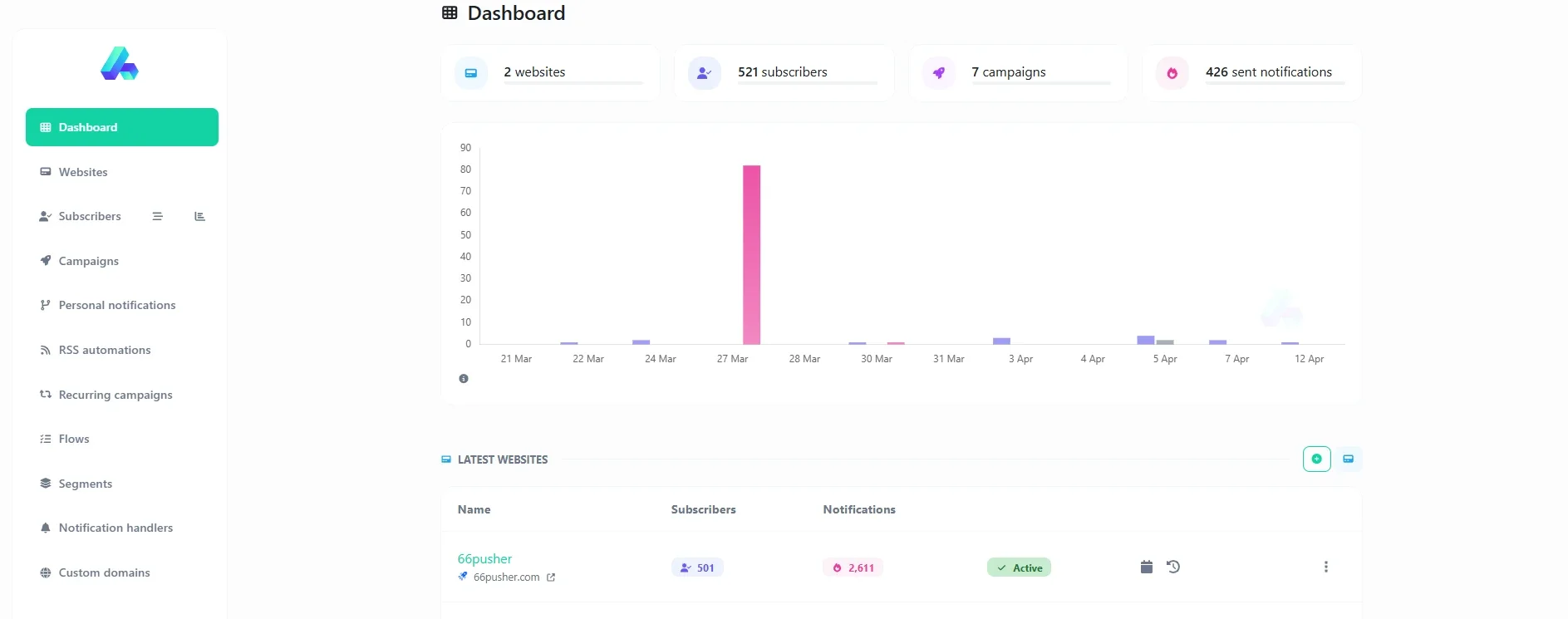Click the 2,611 notifications badge

[853, 567]
